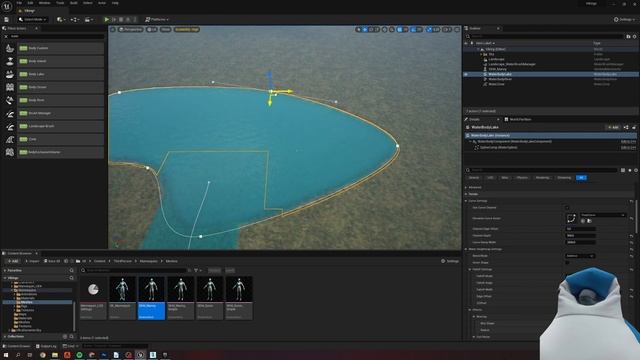Maximize or restore the viewport

pyautogui.click(x=457, y=29)
